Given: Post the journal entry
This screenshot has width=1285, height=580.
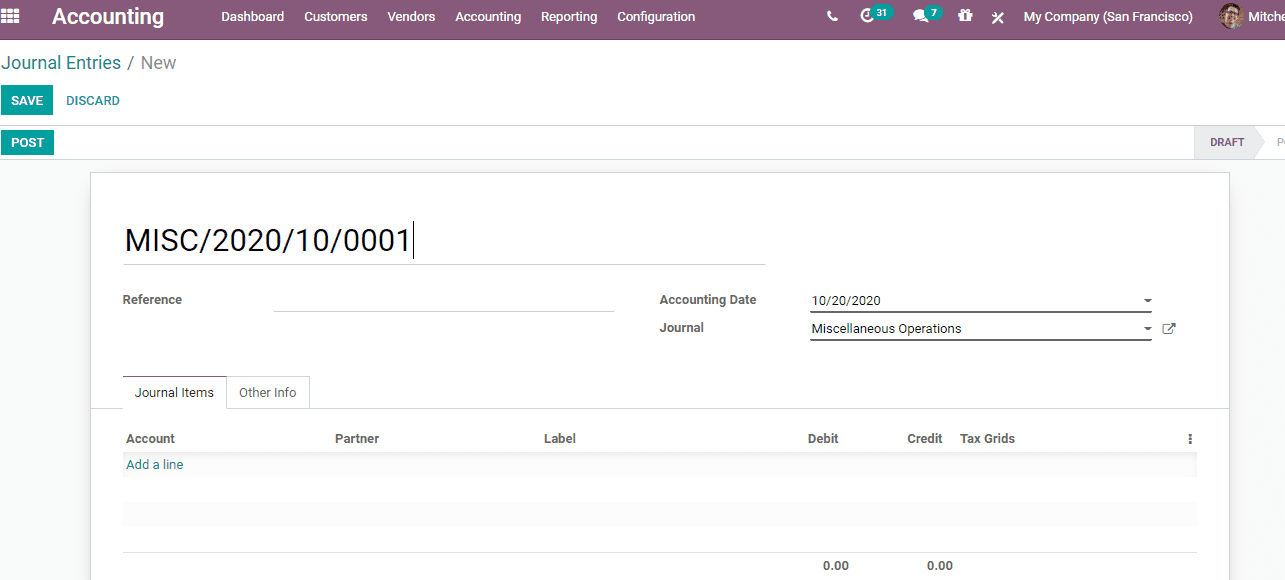Looking at the screenshot, I should point(27,142).
